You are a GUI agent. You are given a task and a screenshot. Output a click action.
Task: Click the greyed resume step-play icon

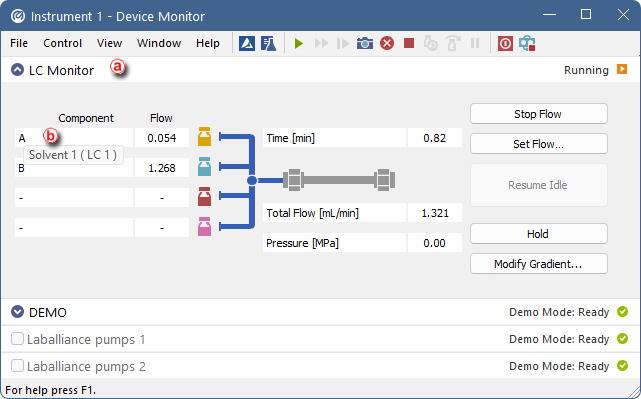(x=343, y=43)
